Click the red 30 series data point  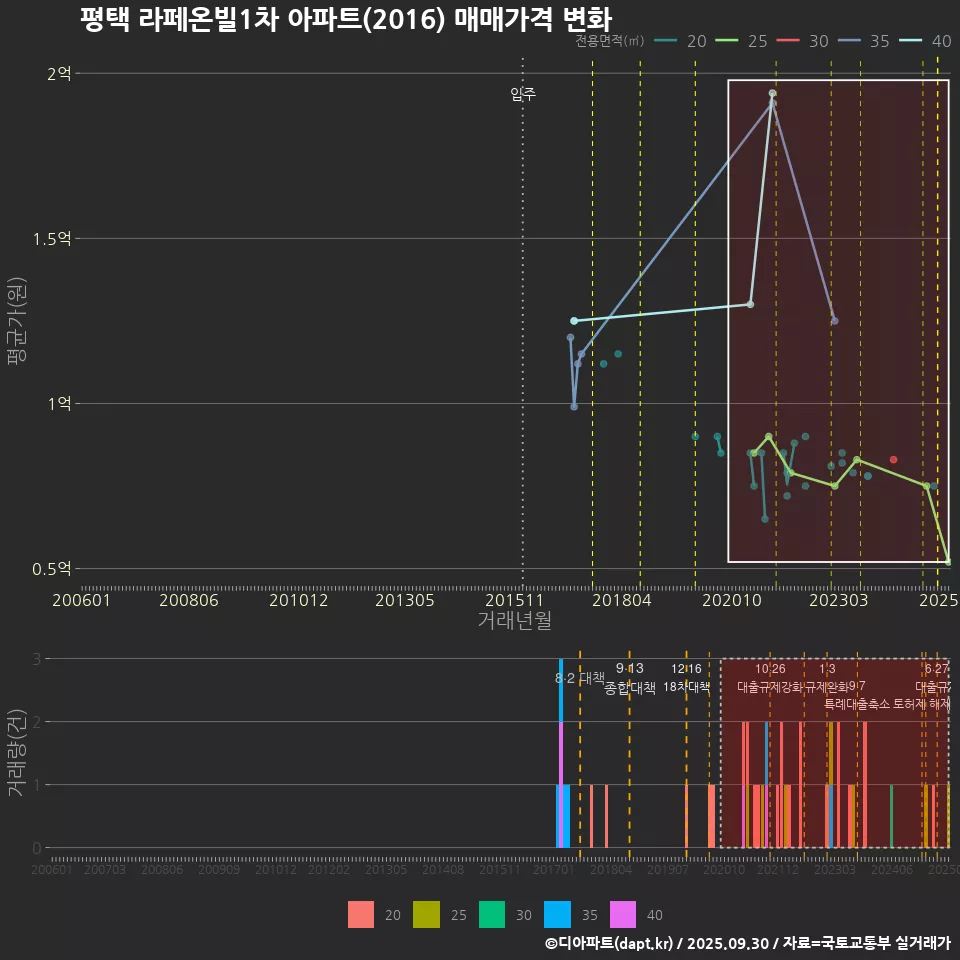pyautogui.click(x=893, y=459)
